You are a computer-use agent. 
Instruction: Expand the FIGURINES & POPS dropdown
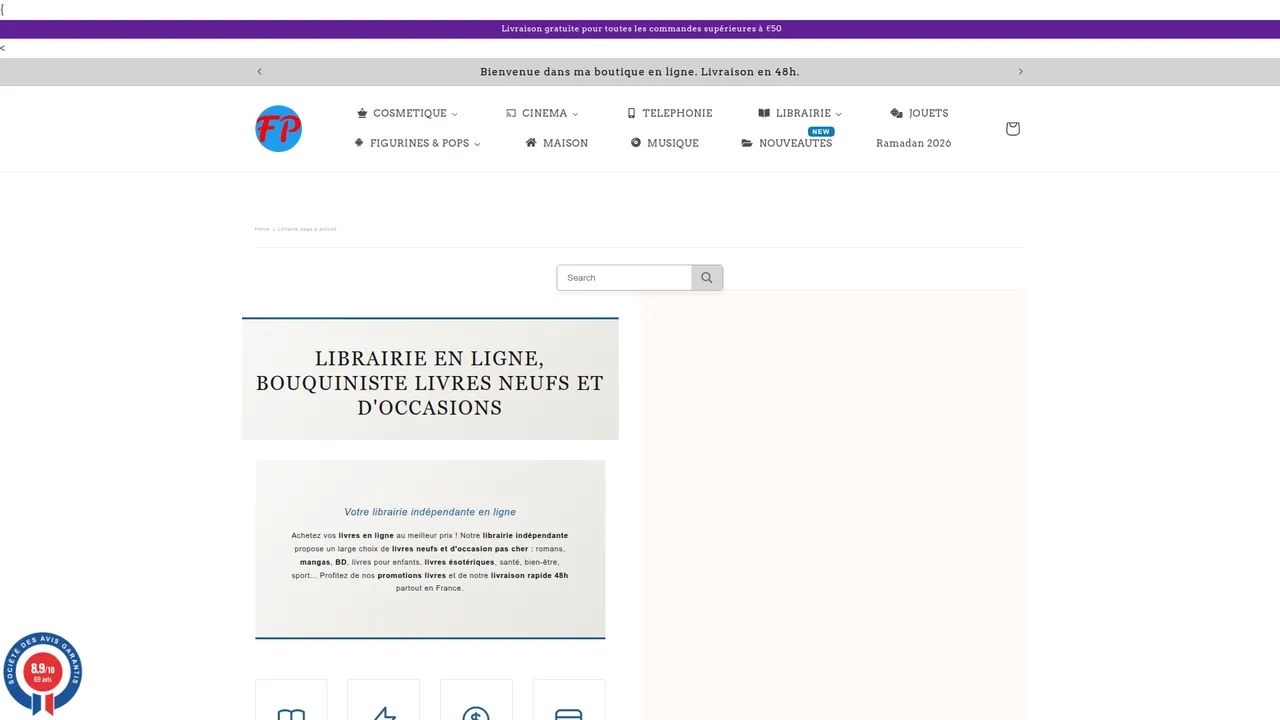point(417,143)
